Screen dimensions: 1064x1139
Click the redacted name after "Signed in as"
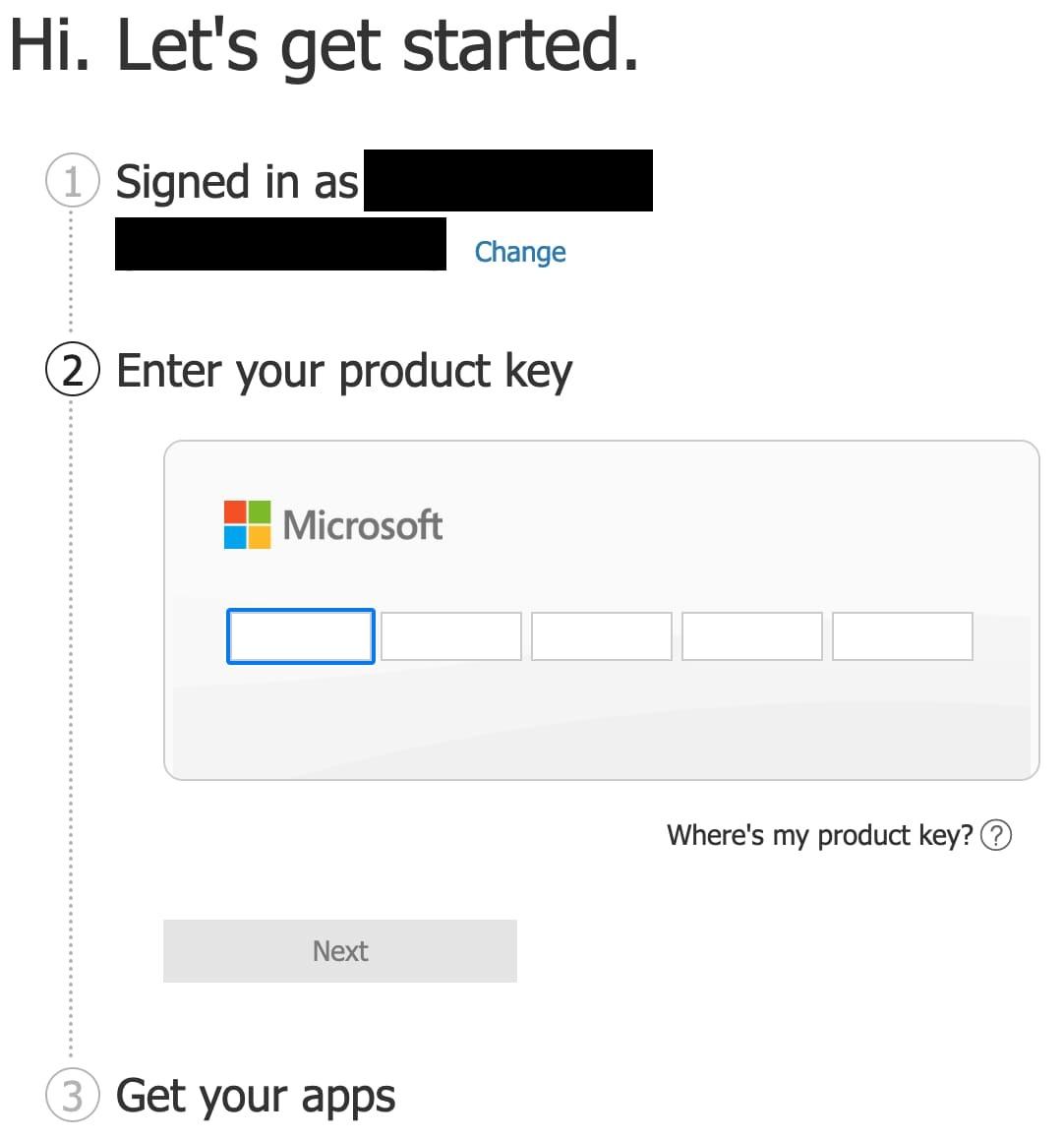507,181
